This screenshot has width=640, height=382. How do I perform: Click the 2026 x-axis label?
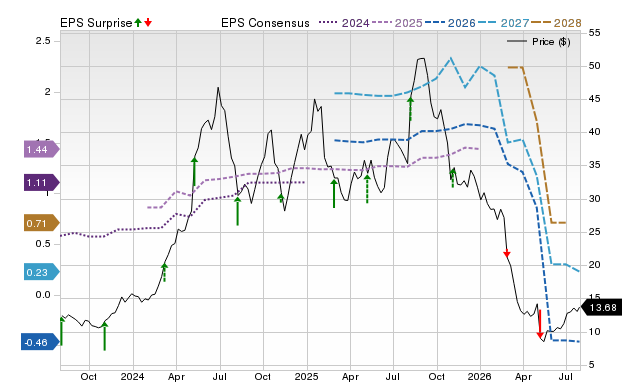[x=480, y=376]
